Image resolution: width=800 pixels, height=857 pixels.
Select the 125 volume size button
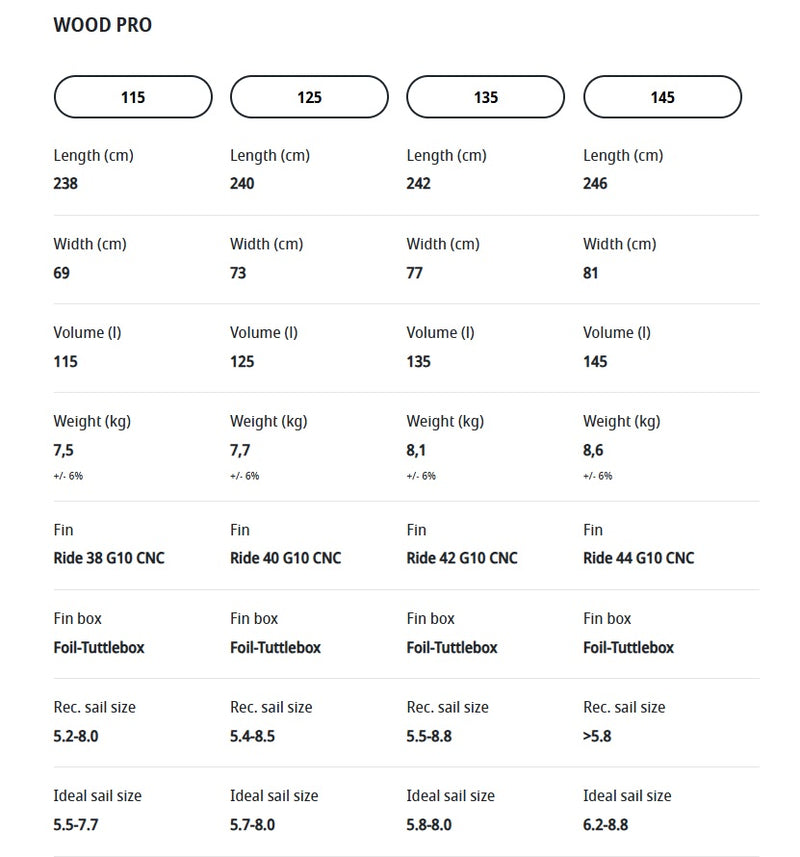click(x=309, y=97)
